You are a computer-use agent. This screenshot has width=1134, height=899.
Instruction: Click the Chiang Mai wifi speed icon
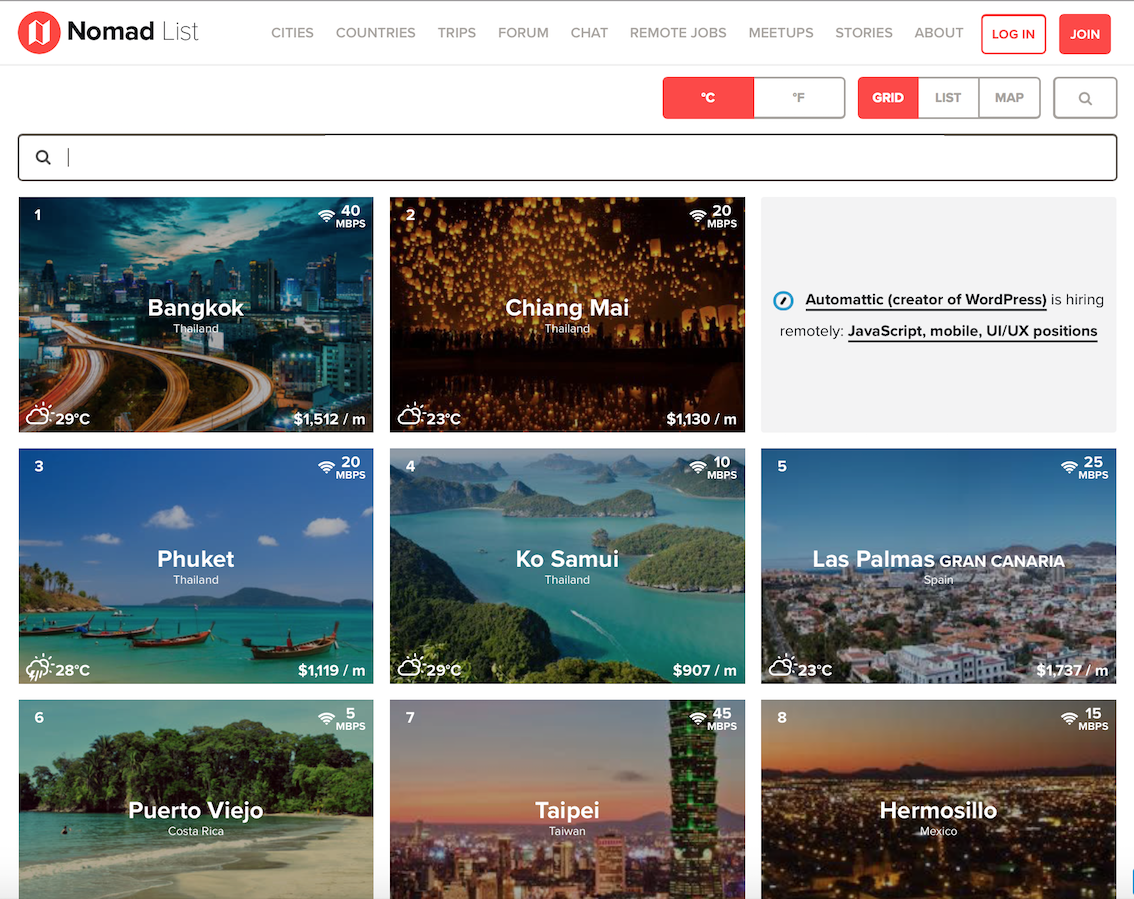pos(698,216)
